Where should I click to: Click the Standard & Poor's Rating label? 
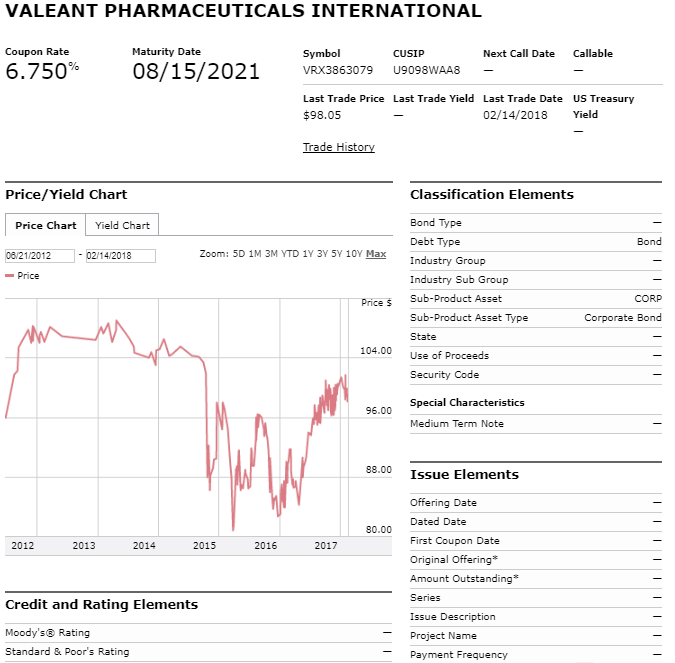point(67,652)
